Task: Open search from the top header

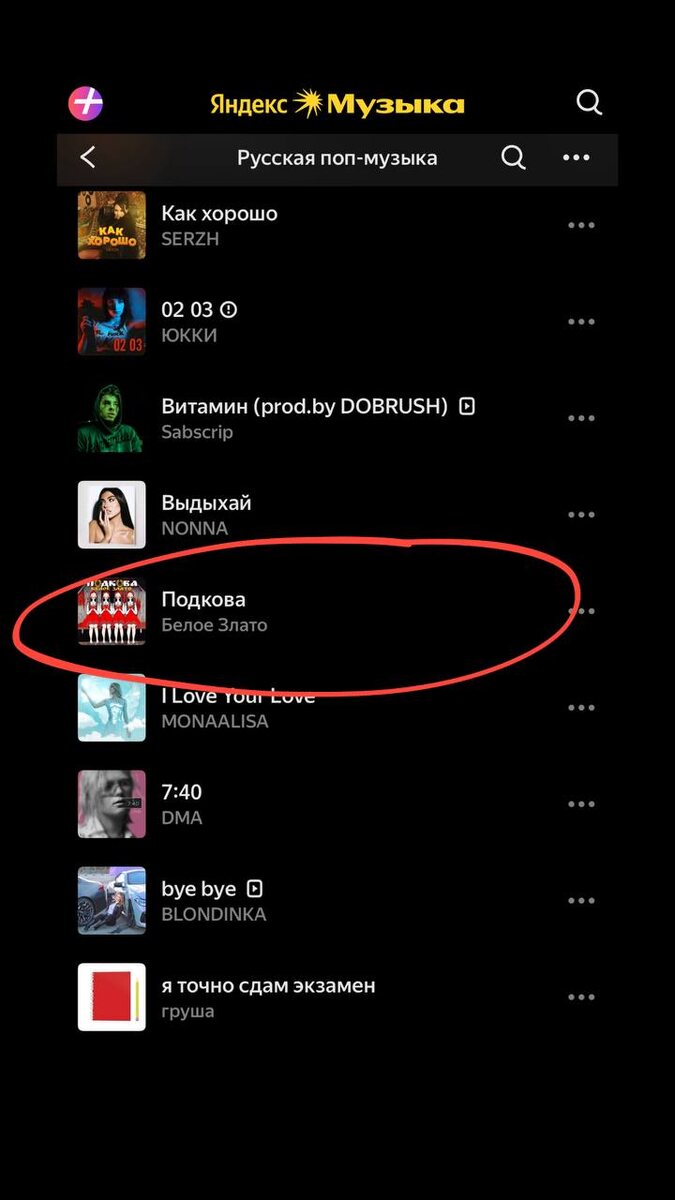Action: tap(590, 103)
